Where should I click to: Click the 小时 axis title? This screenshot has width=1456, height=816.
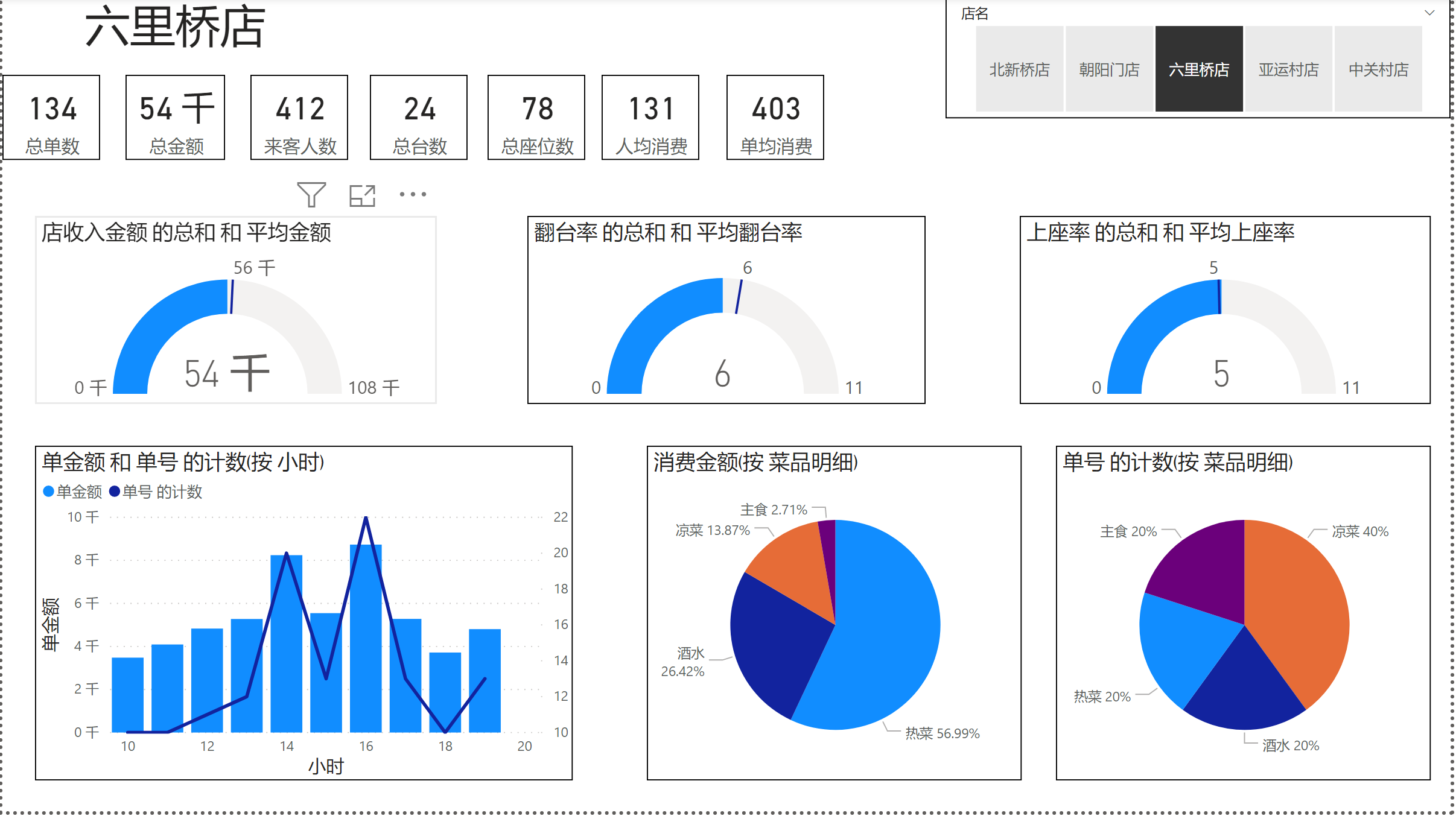coord(326,767)
